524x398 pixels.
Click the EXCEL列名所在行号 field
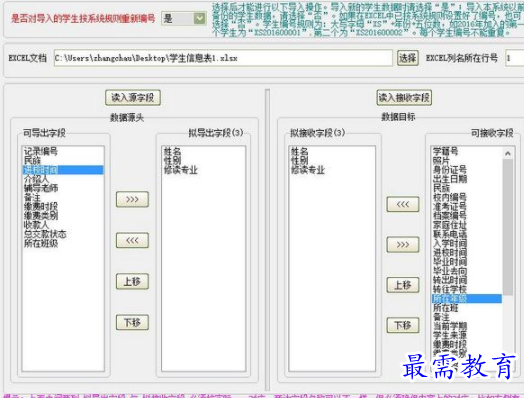pyautogui.click(x=514, y=58)
